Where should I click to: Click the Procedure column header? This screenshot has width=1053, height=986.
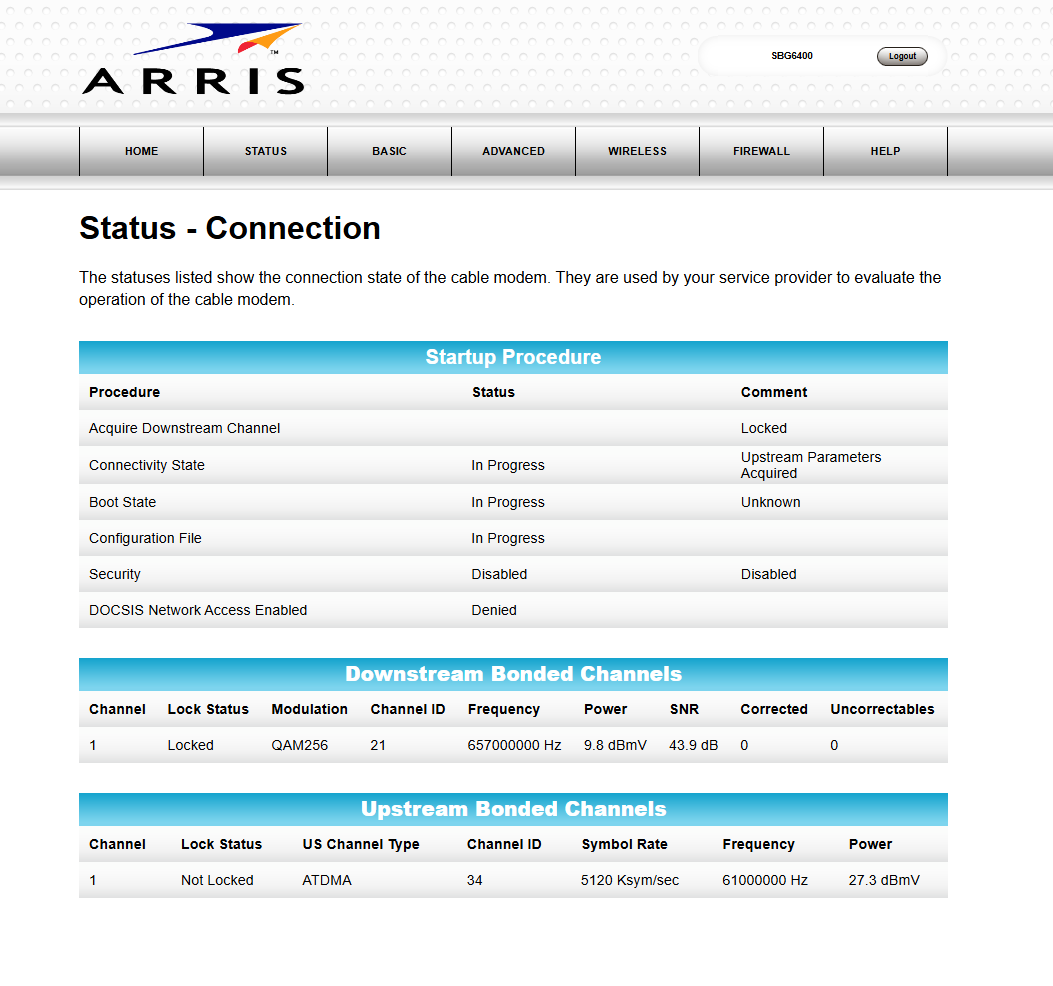[124, 392]
